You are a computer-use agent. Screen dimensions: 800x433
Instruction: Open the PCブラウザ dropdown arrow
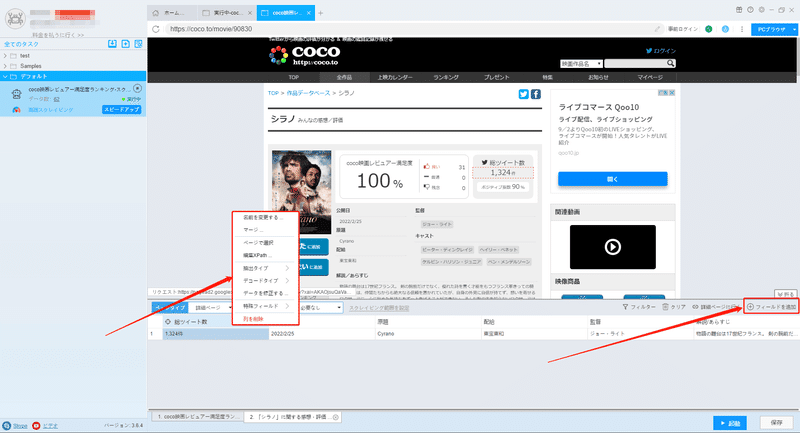[794, 30]
